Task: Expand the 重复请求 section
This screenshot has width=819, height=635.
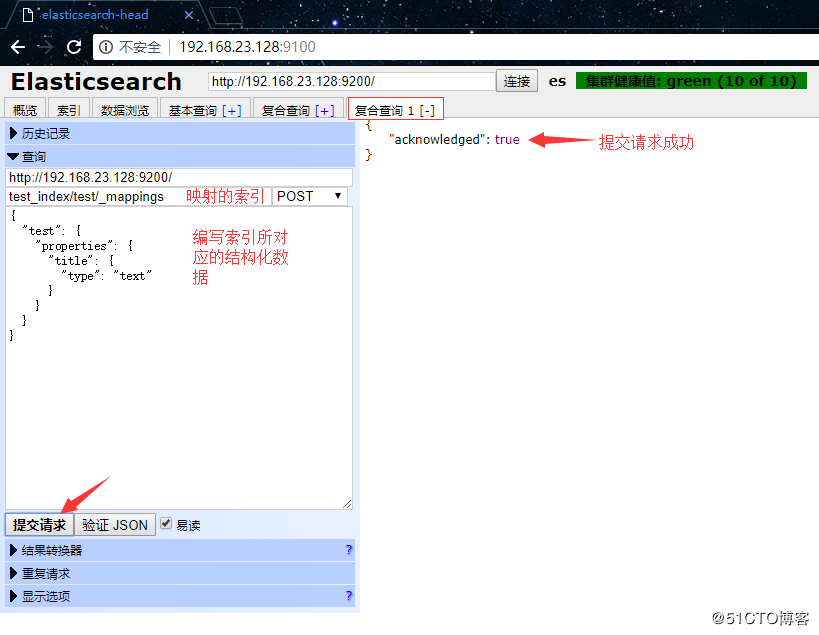Action: click(x=180, y=574)
